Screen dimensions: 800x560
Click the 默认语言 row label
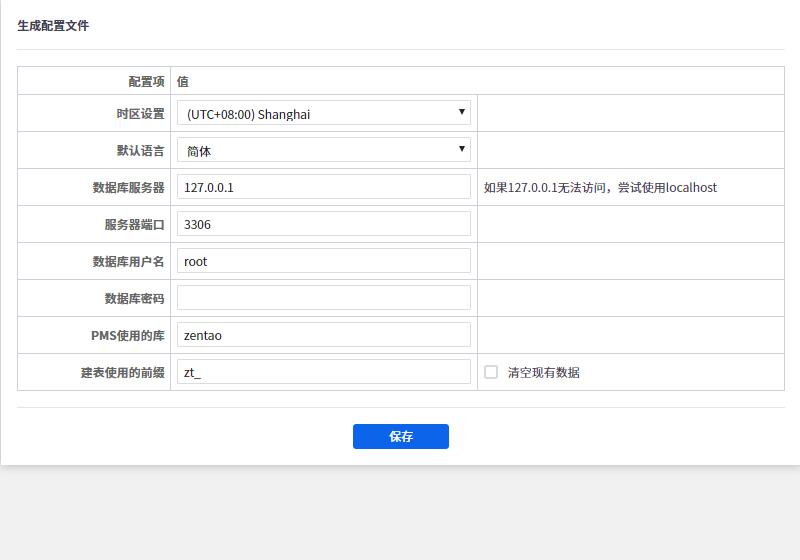pyautogui.click(x=140, y=151)
